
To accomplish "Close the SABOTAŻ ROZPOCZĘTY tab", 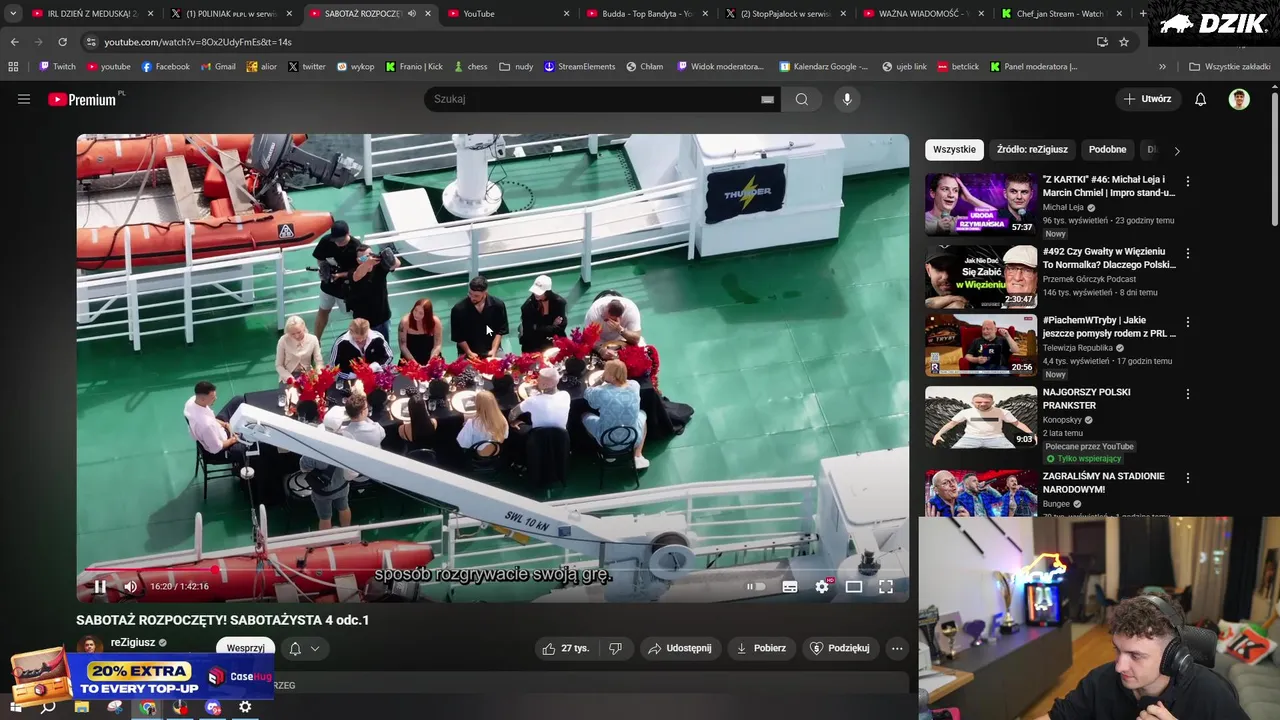I will (428, 14).
